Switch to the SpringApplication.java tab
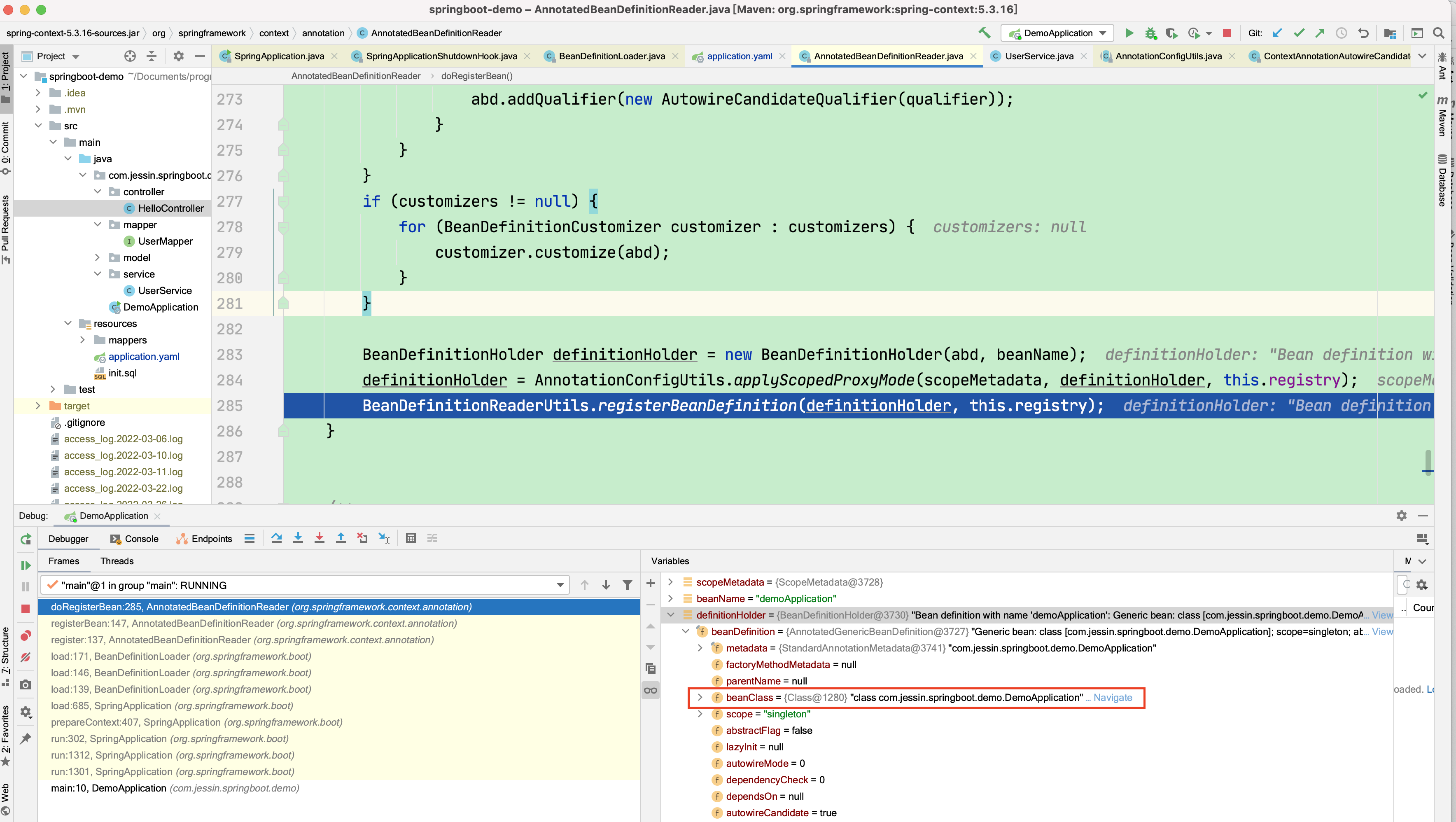This screenshot has width=1456, height=822. 279,56
